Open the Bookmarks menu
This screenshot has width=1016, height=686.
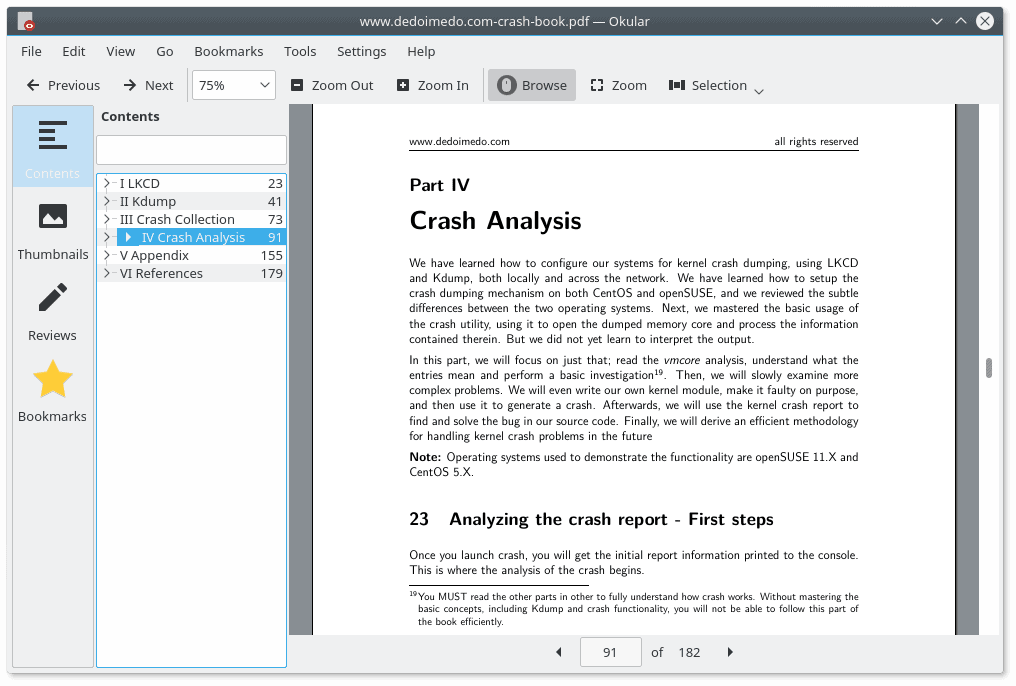coord(229,51)
